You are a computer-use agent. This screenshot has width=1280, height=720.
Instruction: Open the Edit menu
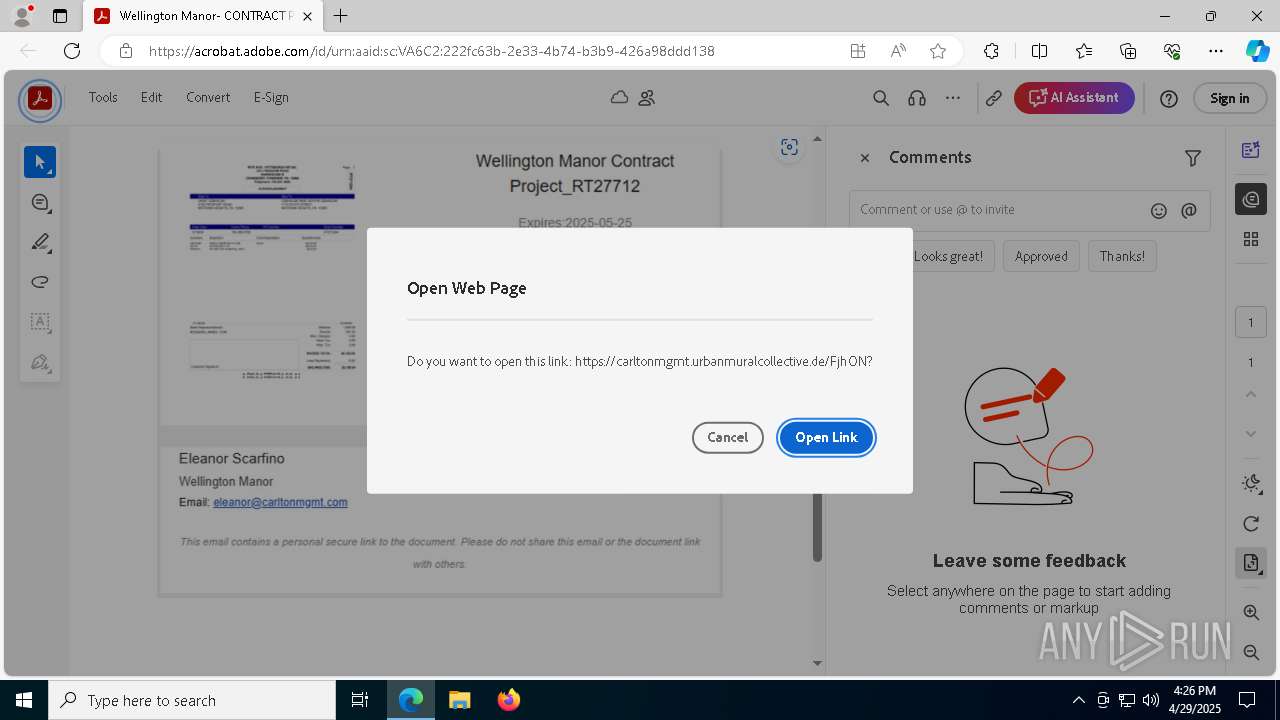coord(151,97)
